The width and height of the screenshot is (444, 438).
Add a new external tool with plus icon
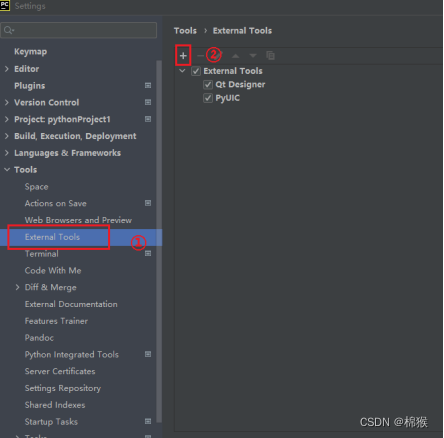click(183, 56)
